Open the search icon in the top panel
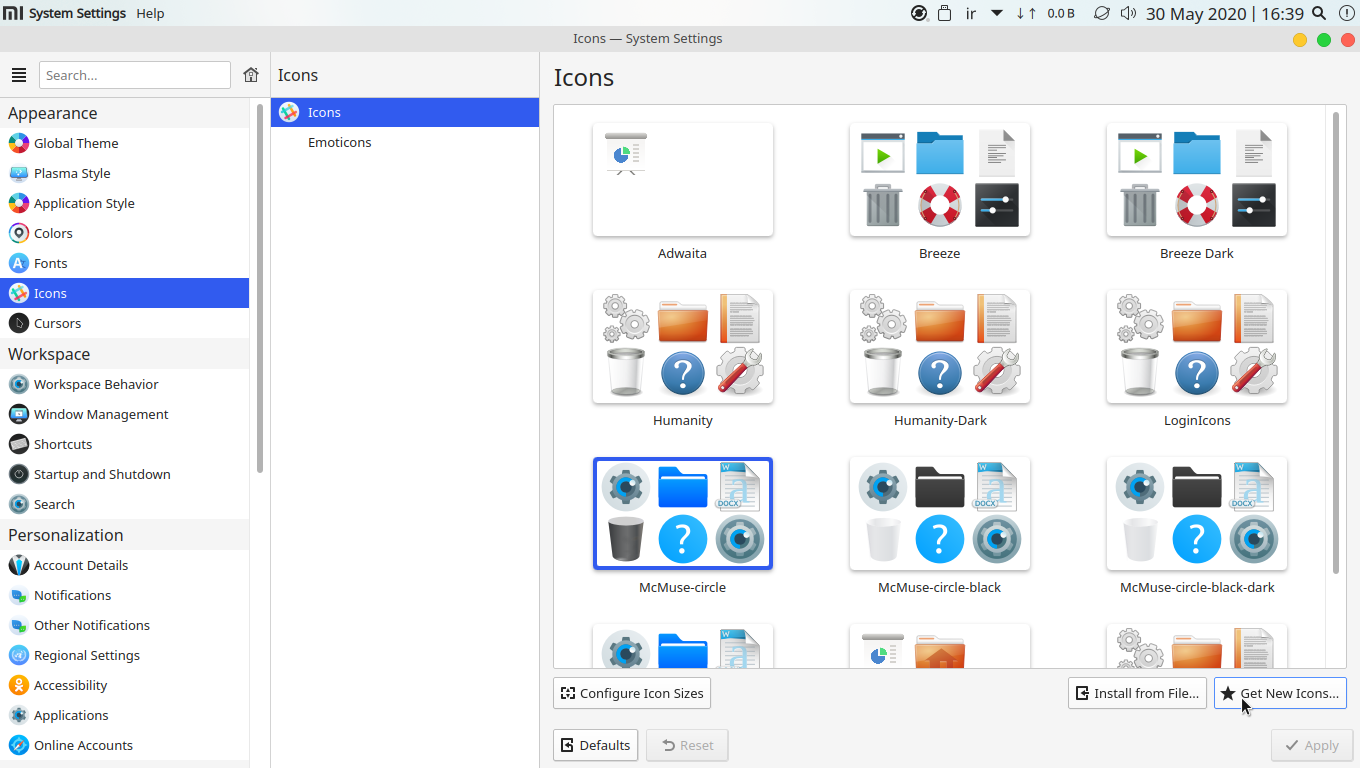 coord(1319,14)
